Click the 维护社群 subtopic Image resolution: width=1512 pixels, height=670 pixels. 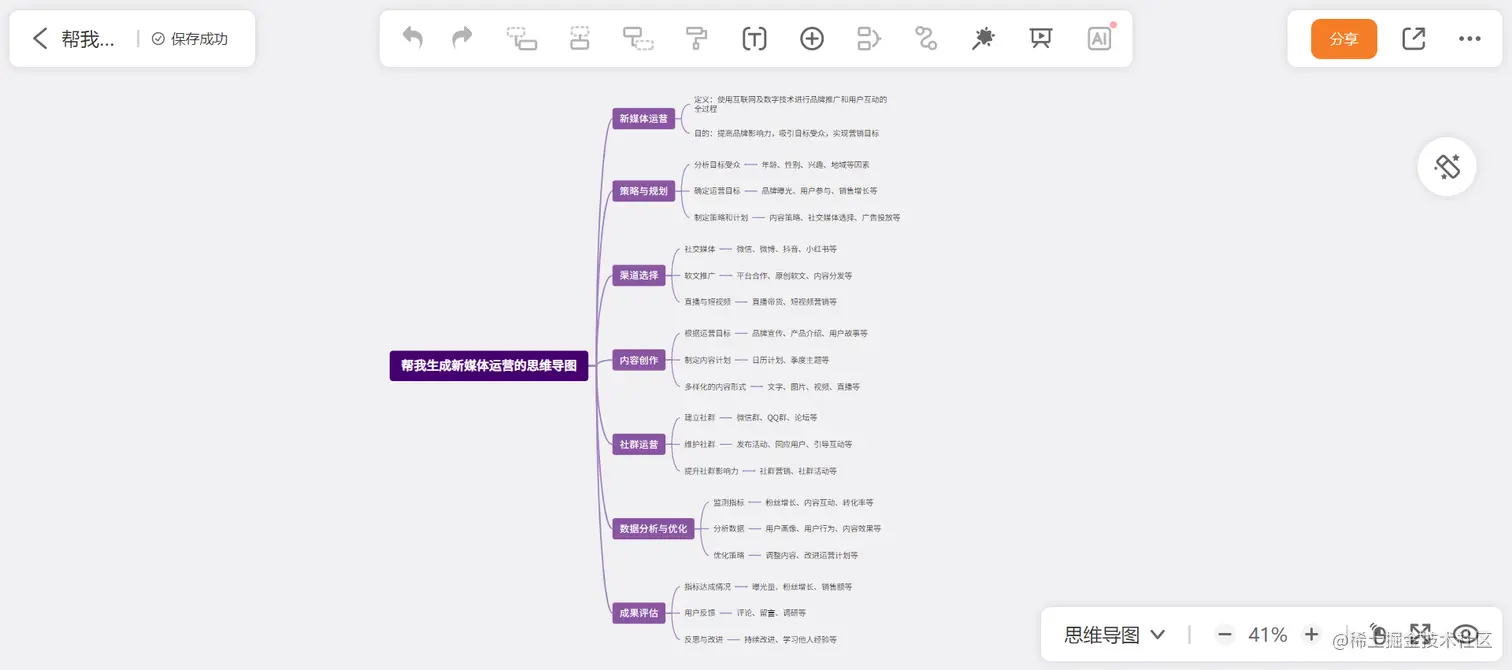[700, 444]
